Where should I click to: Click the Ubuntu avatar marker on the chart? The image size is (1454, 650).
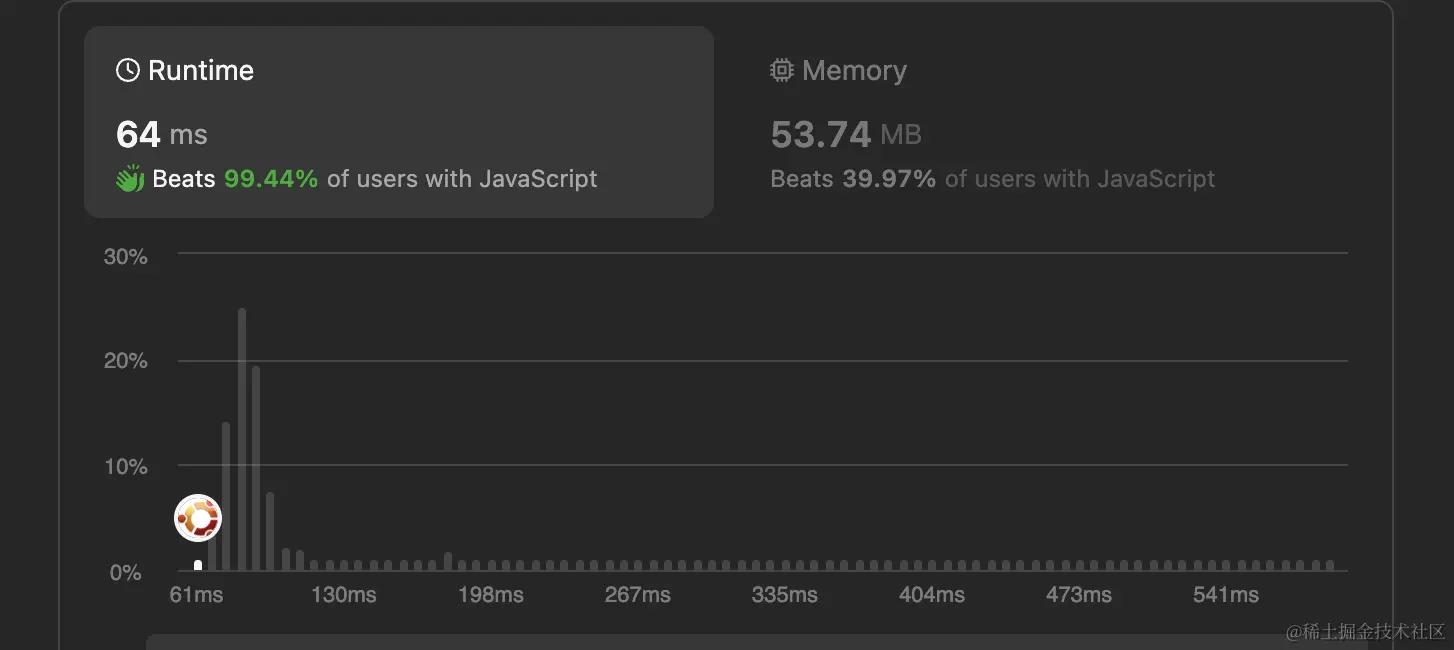click(x=198, y=518)
